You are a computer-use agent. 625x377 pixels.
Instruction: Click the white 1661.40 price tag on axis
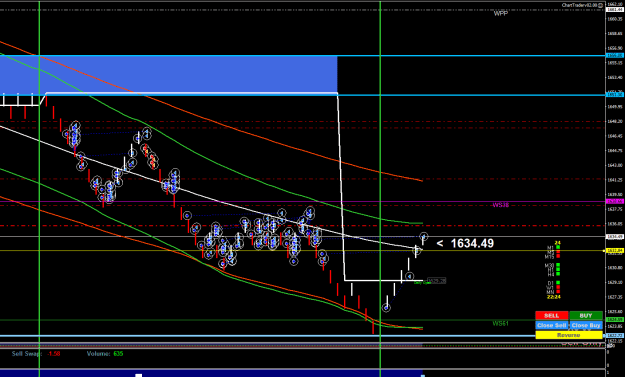614,9
